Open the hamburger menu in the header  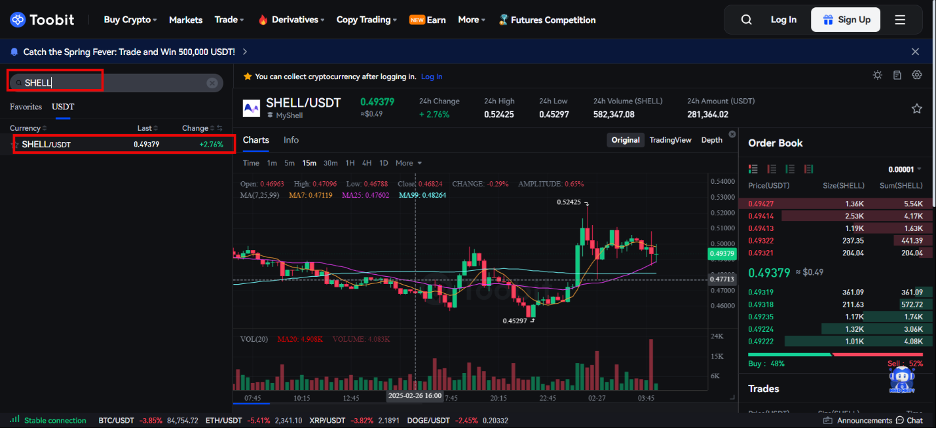pyautogui.click(x=900, y=19)
